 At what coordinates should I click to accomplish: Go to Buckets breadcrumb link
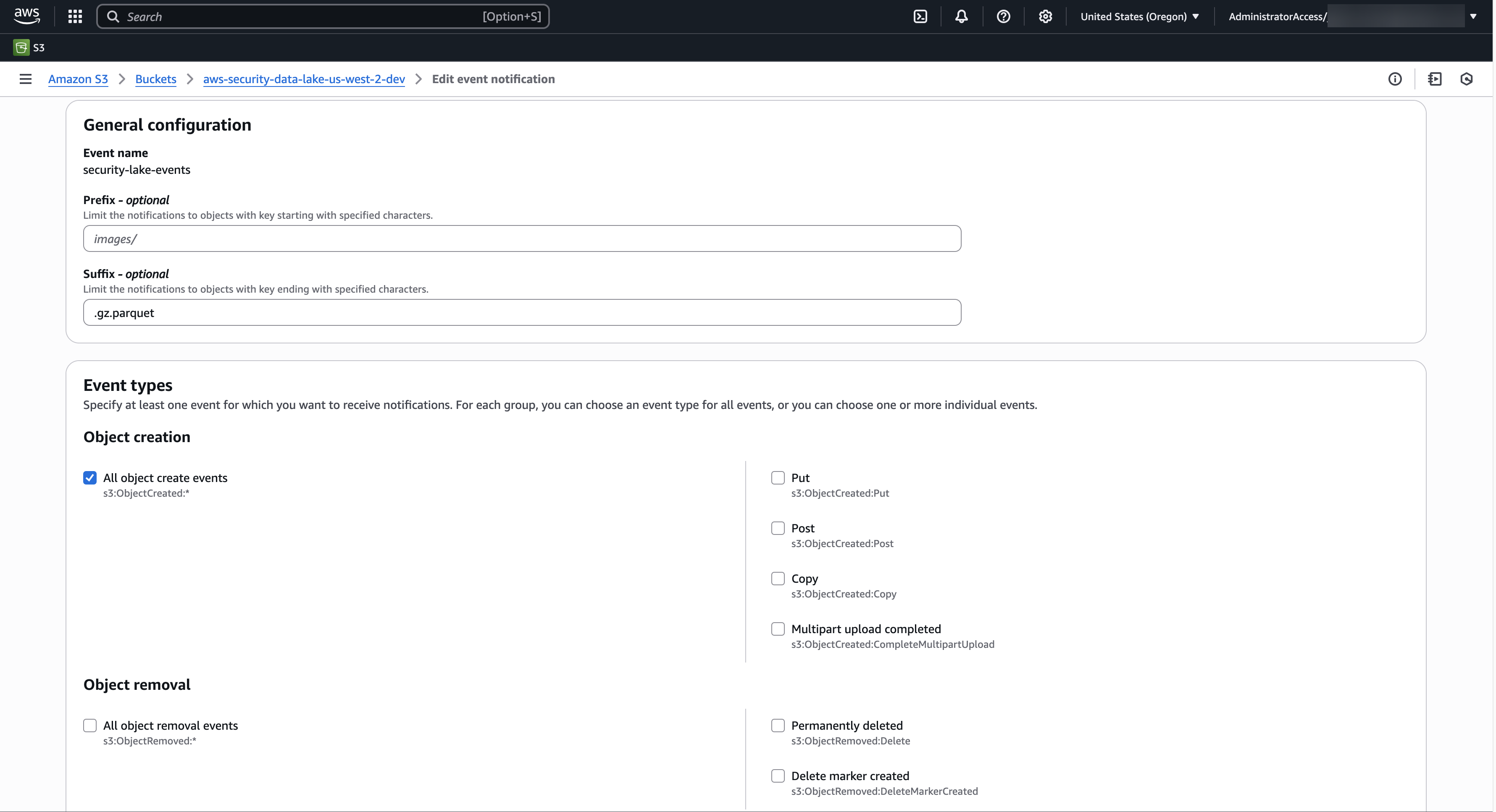click(155, 79)
